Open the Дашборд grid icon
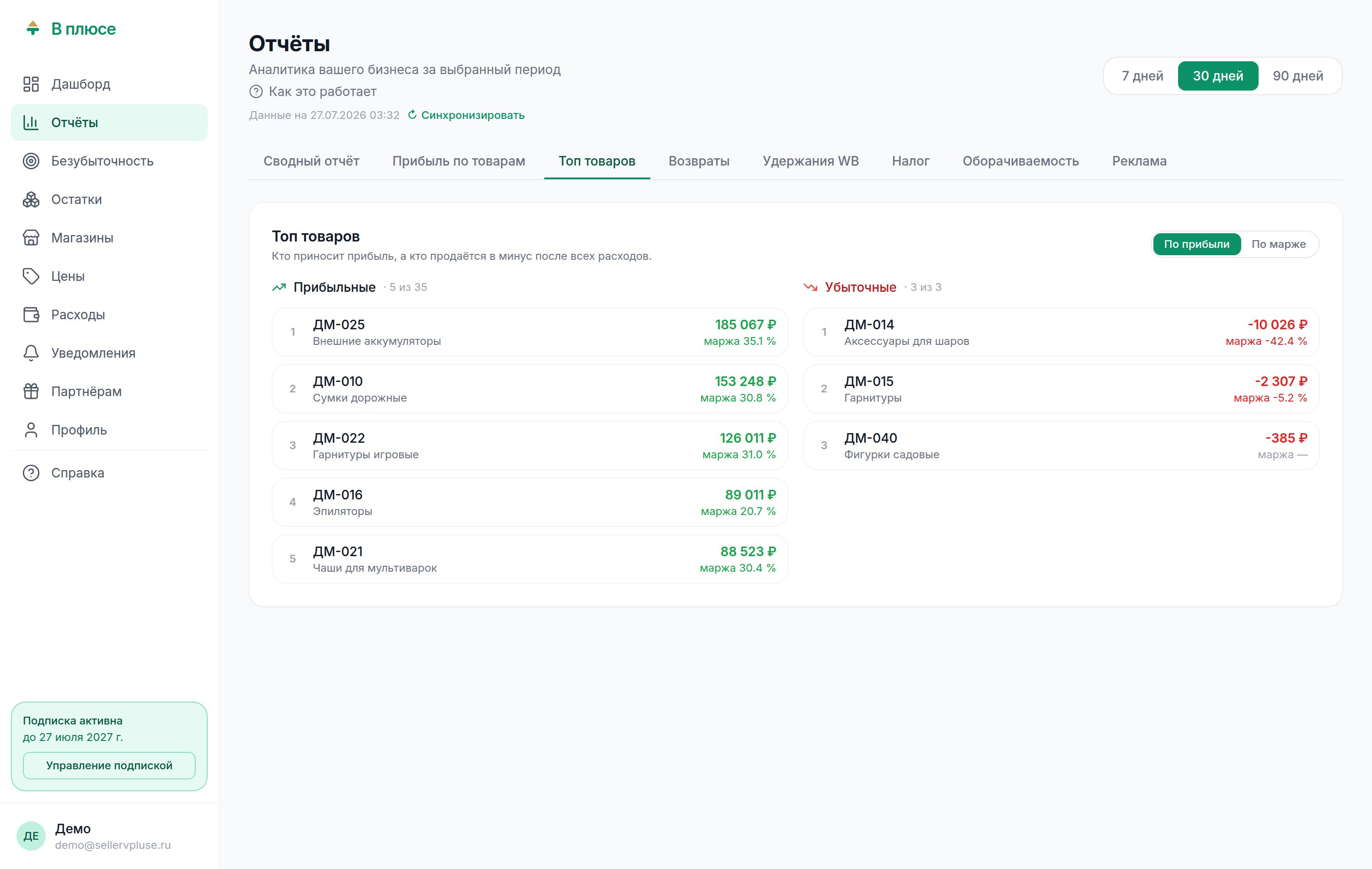1372x869 pixels. point(31,84)
